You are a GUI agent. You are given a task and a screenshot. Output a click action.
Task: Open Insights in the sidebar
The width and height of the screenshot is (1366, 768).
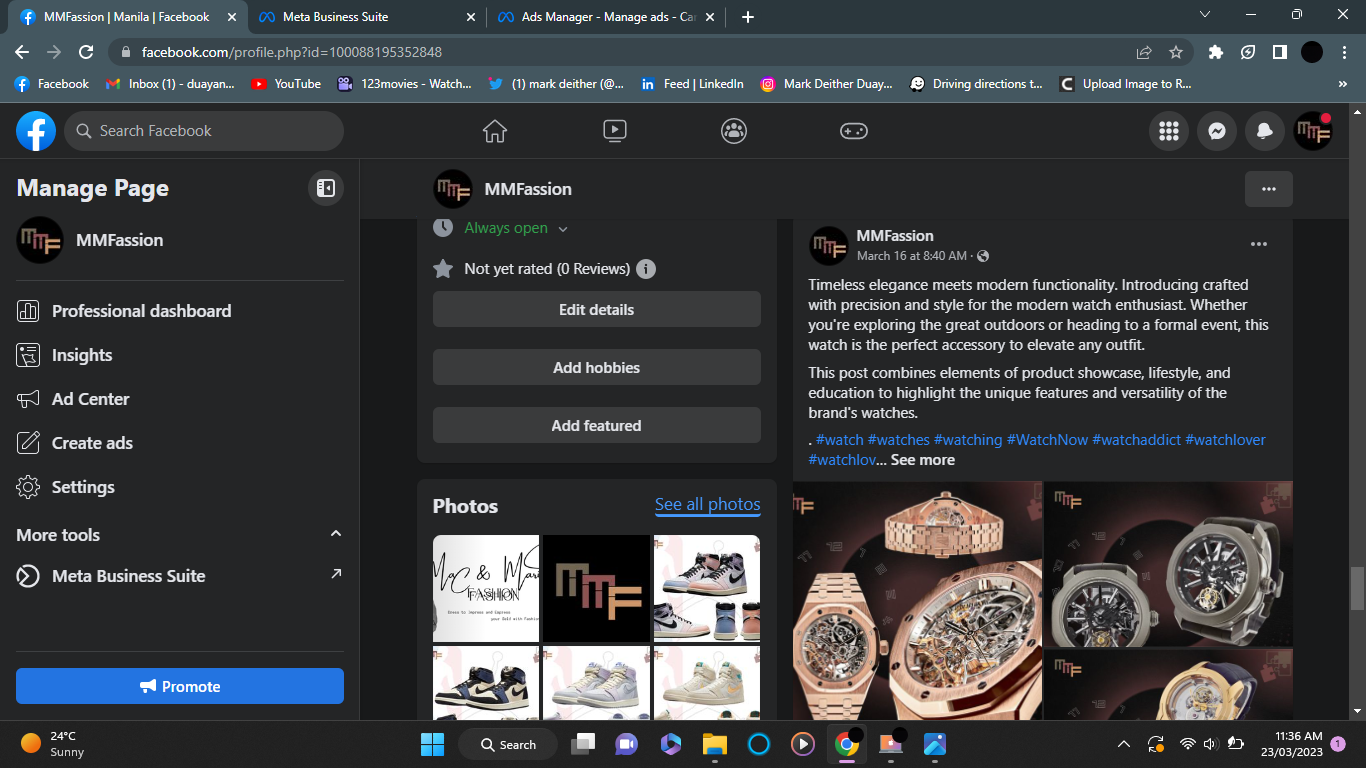[180, 355]
